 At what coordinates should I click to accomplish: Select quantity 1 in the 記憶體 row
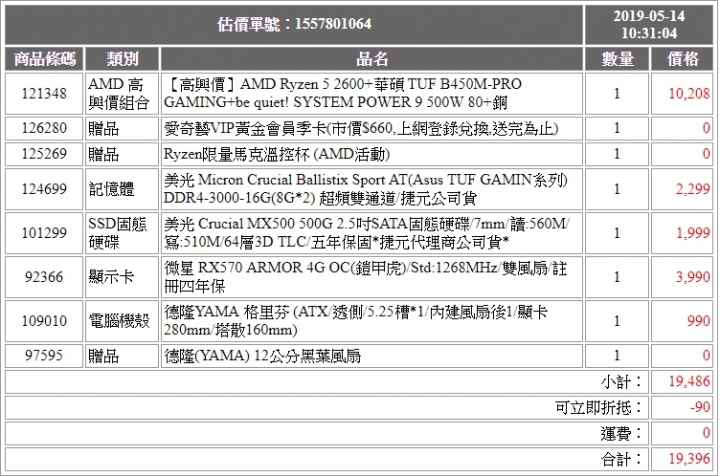(x=617, y=189)
